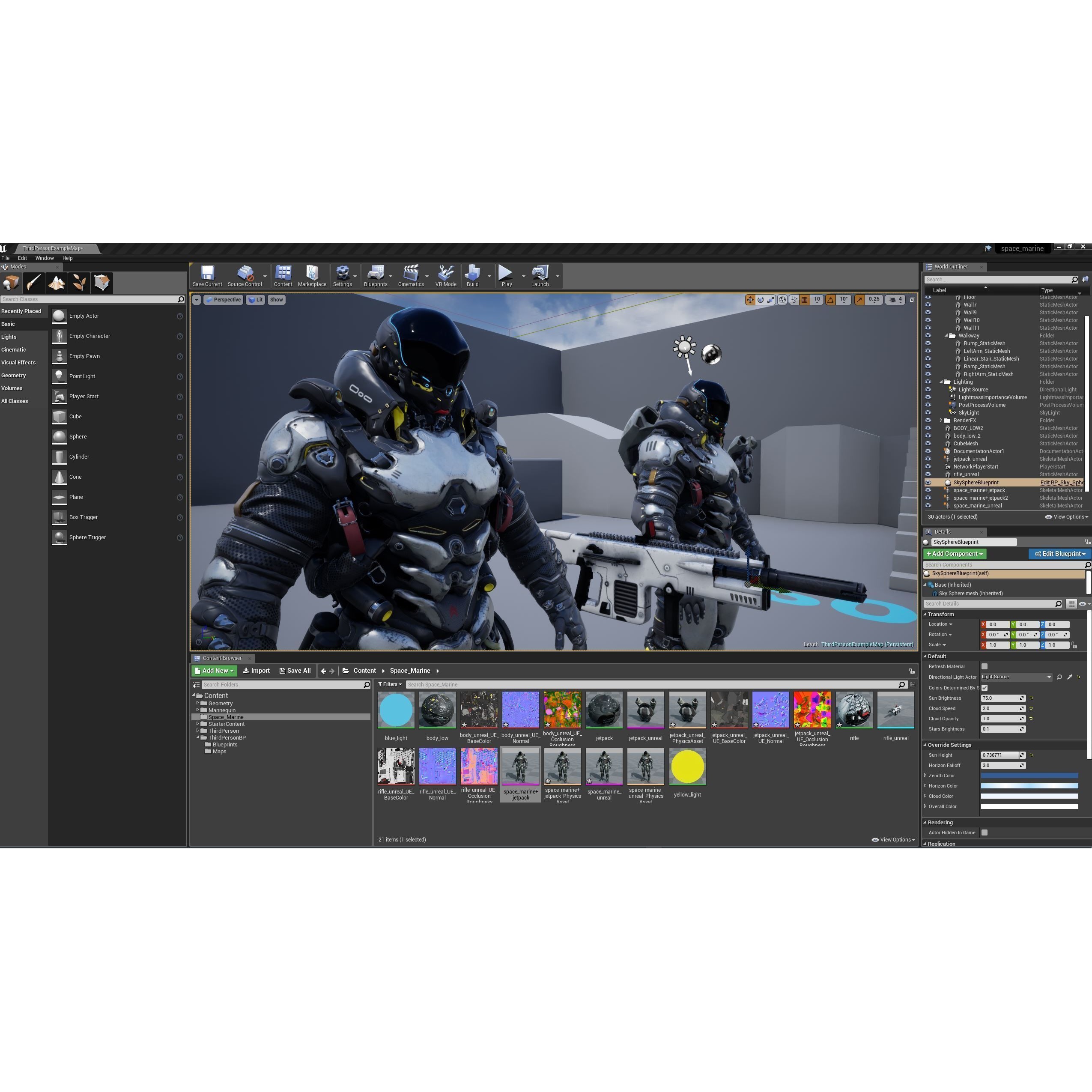
Task: Select the Landscape mode tool
Action: pos(57,283)
